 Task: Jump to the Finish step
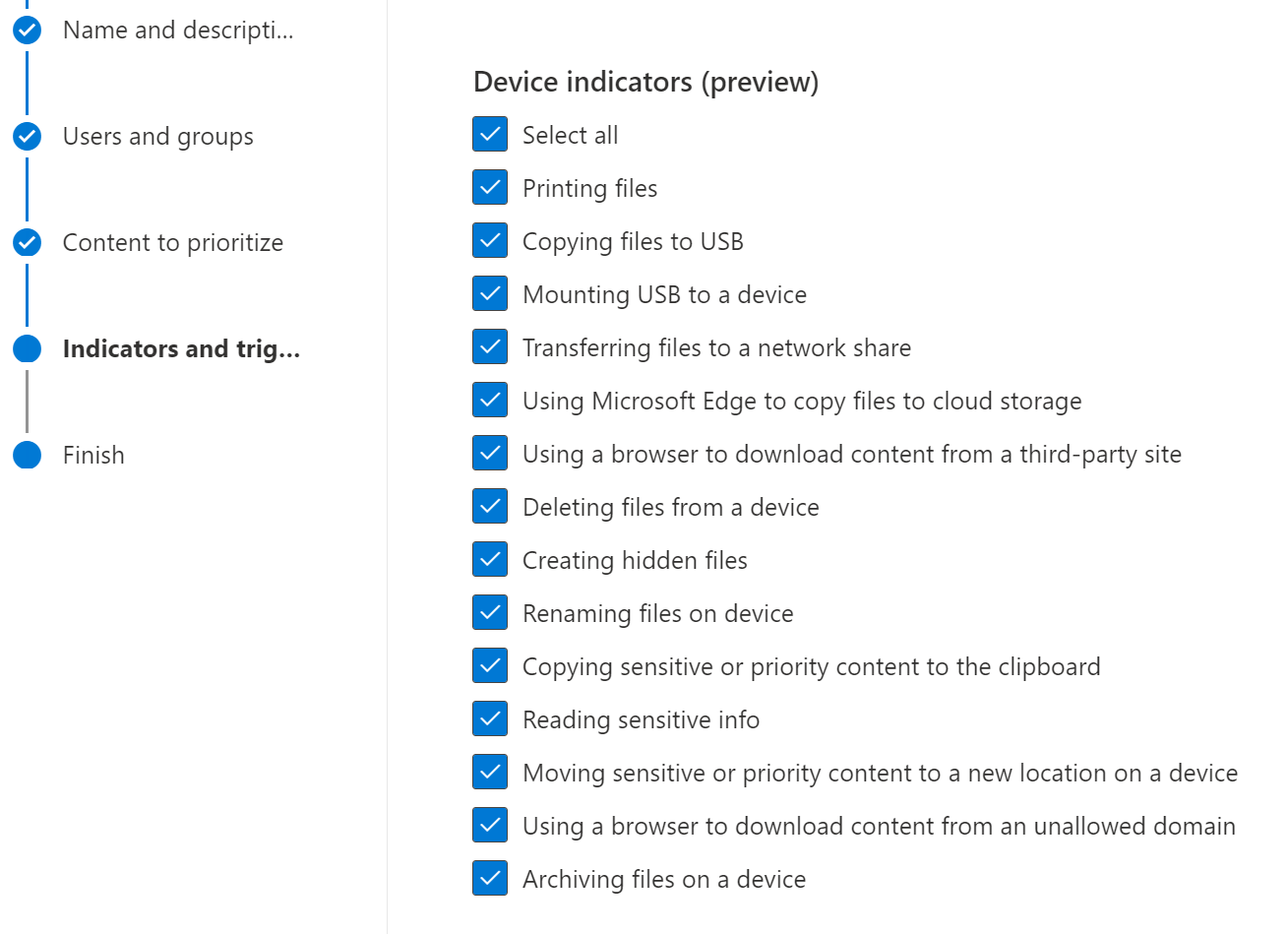[93, 456]
